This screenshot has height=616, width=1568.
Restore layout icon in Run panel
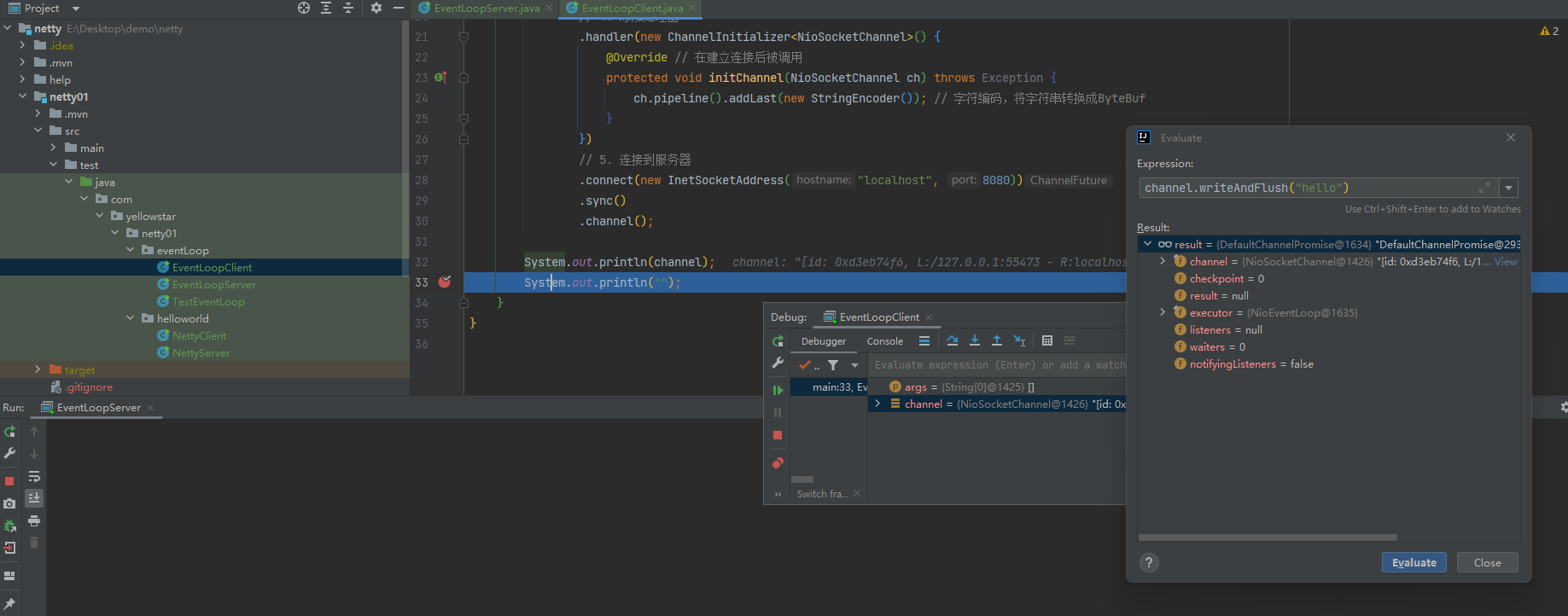(x=9, y=576)
